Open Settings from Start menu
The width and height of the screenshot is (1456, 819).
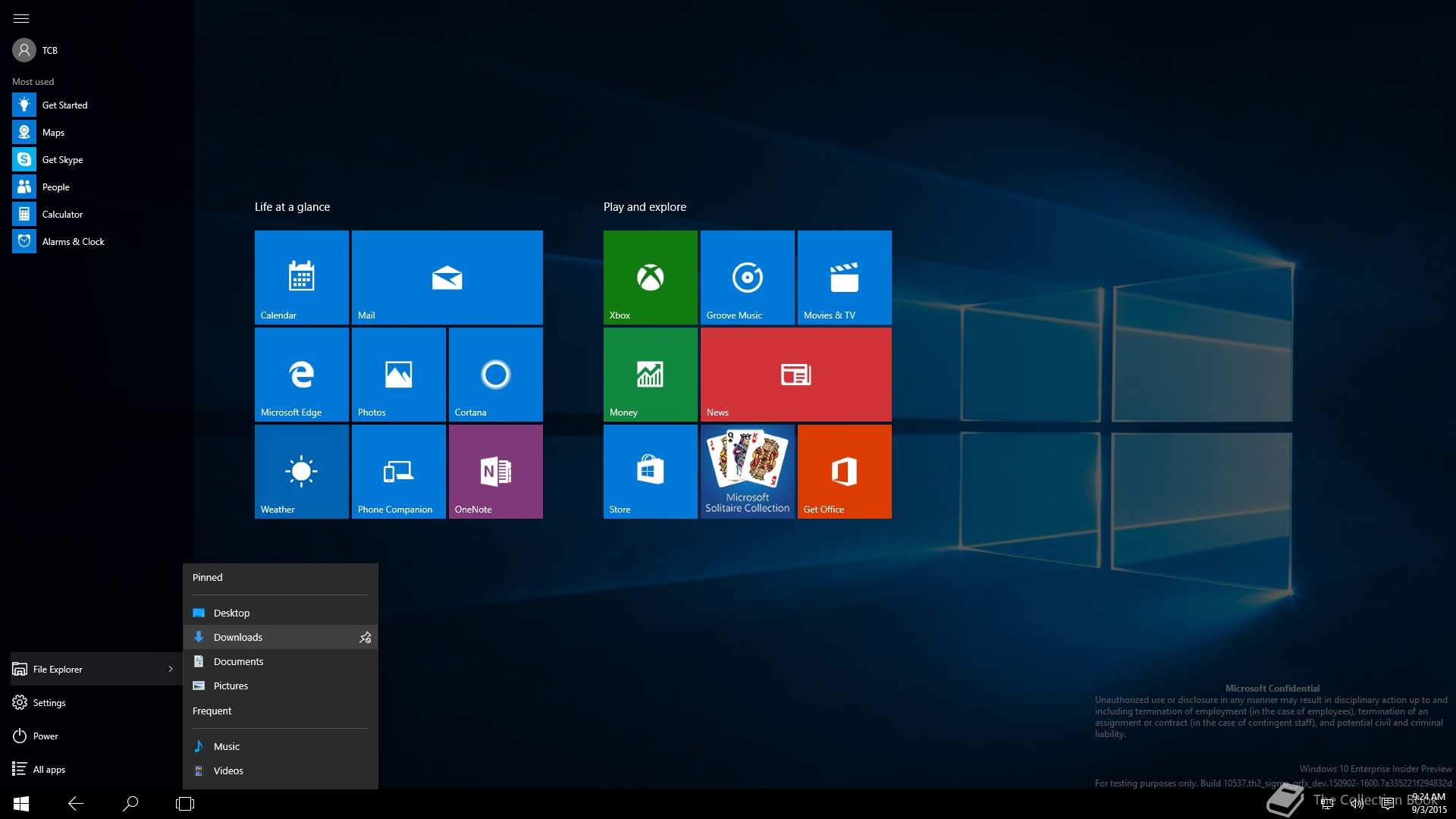97,702
